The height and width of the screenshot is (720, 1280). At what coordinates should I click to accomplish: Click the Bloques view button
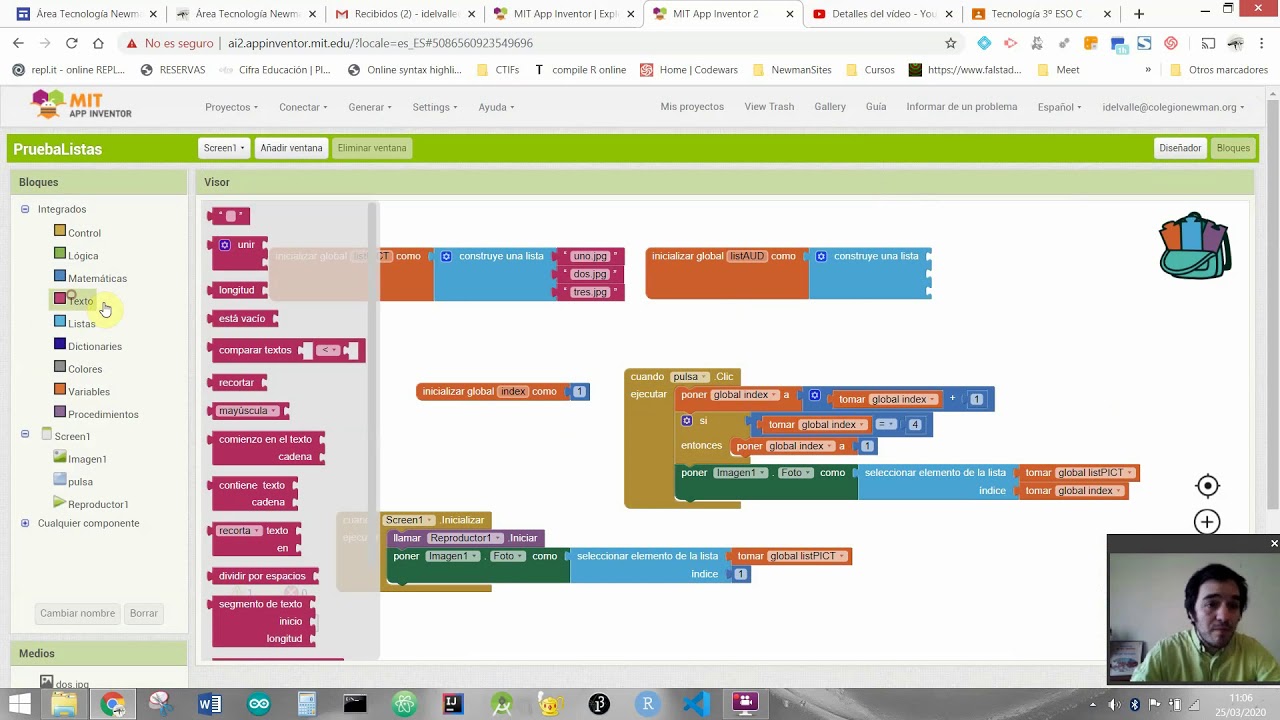pos(1233,148)
